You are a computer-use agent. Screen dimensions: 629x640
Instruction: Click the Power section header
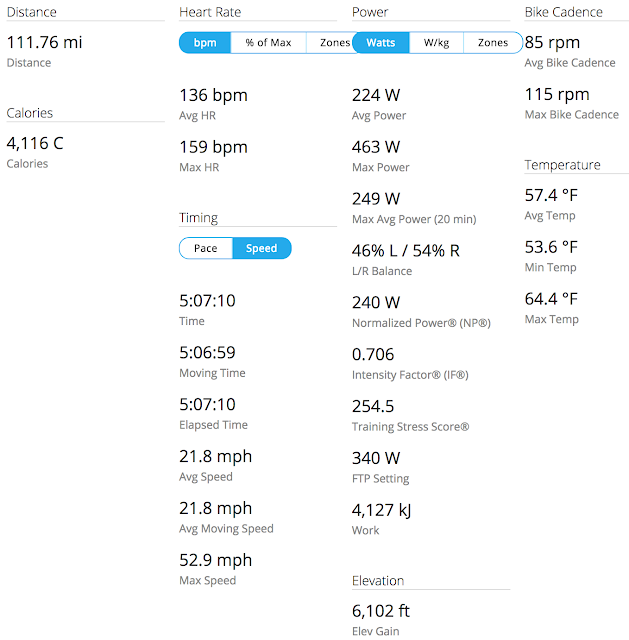370,12
